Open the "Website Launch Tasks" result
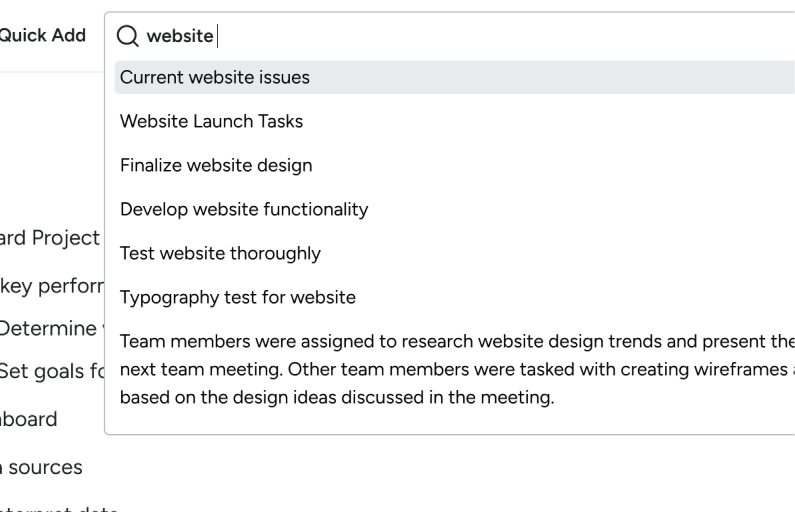Image resolution: width=795 pixels, height=512 pixels. (x=211, y=121)
